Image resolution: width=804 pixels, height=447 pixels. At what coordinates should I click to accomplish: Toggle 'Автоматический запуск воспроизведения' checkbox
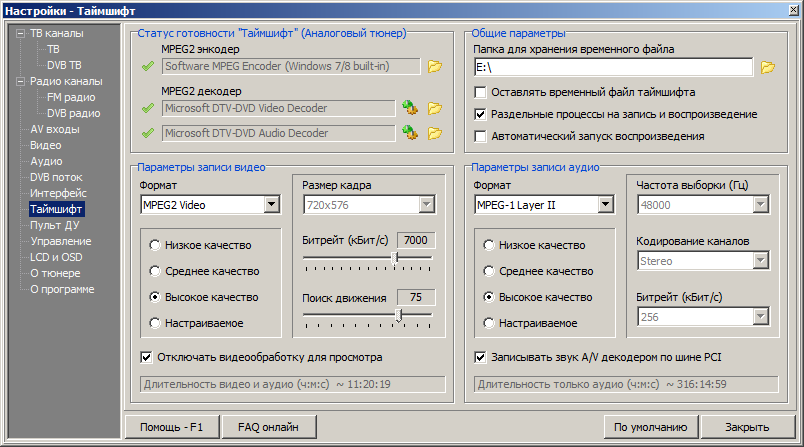481,136
